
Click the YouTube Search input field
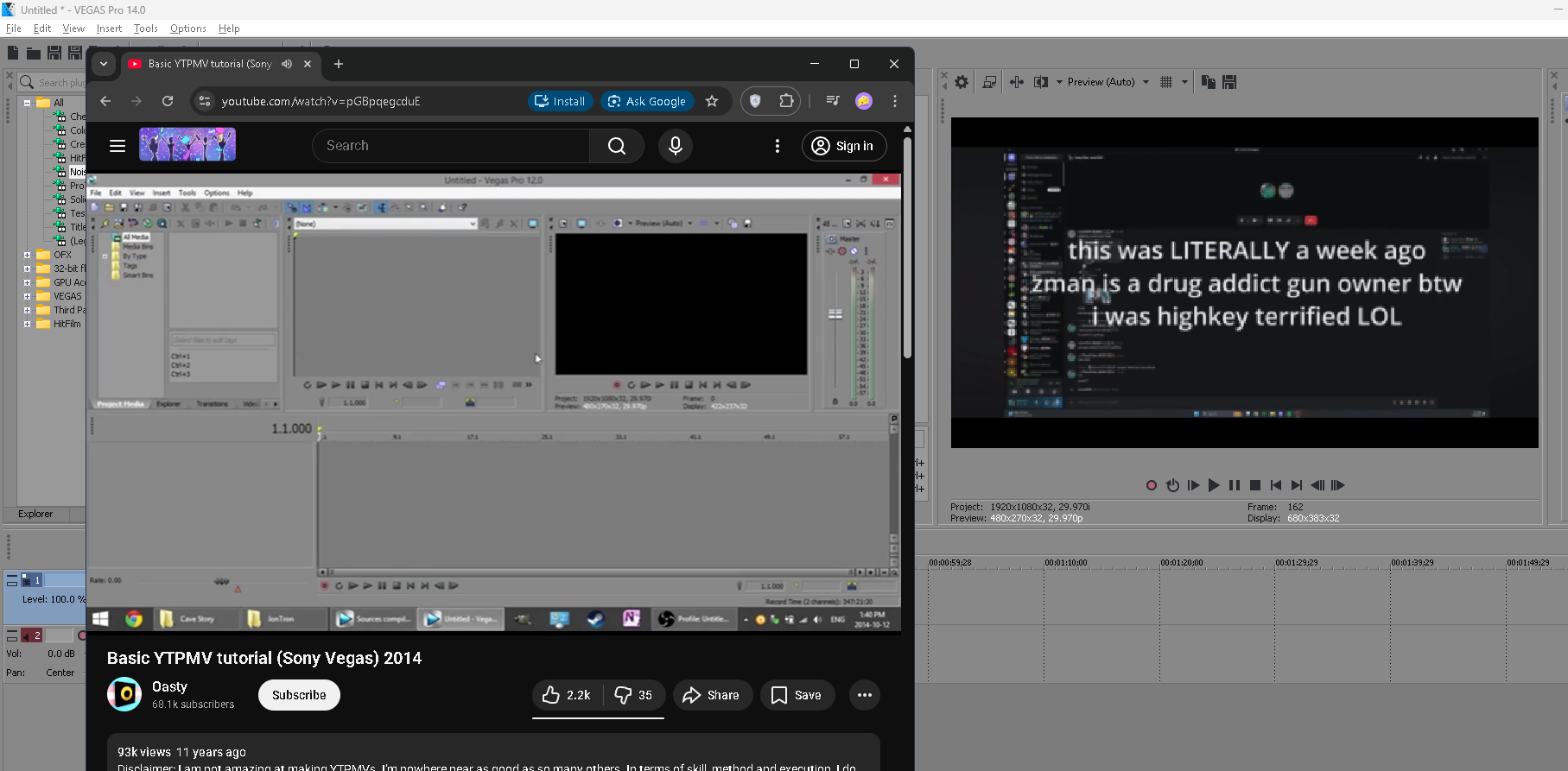click(450, 146)
